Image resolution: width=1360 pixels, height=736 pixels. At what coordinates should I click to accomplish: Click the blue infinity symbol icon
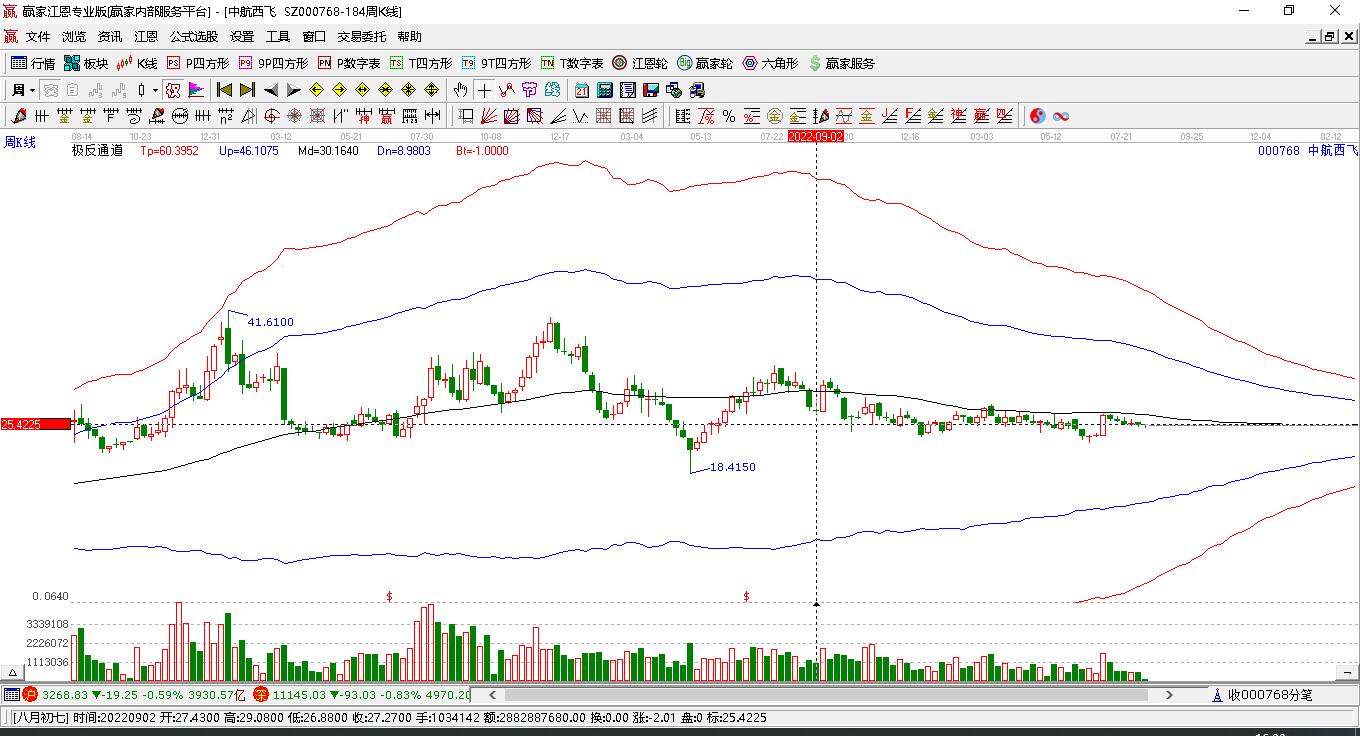click(1062, 116)
